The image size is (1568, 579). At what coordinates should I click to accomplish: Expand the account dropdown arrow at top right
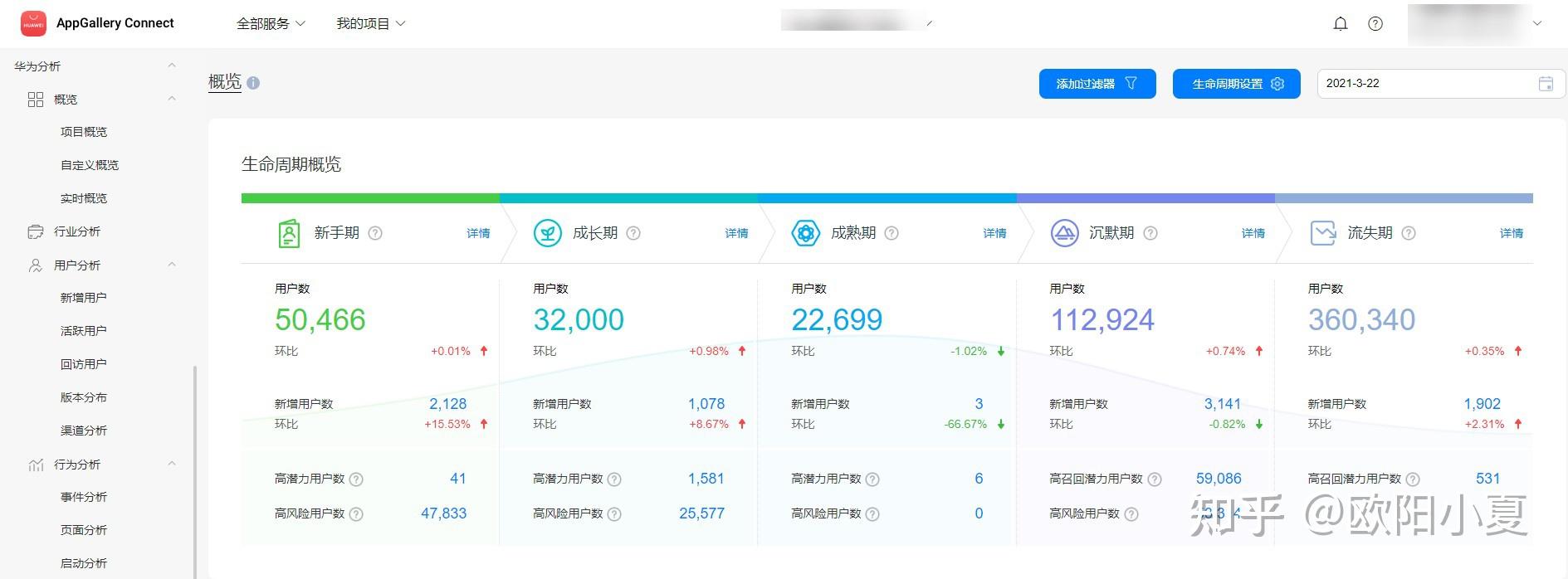[1537, 24]
